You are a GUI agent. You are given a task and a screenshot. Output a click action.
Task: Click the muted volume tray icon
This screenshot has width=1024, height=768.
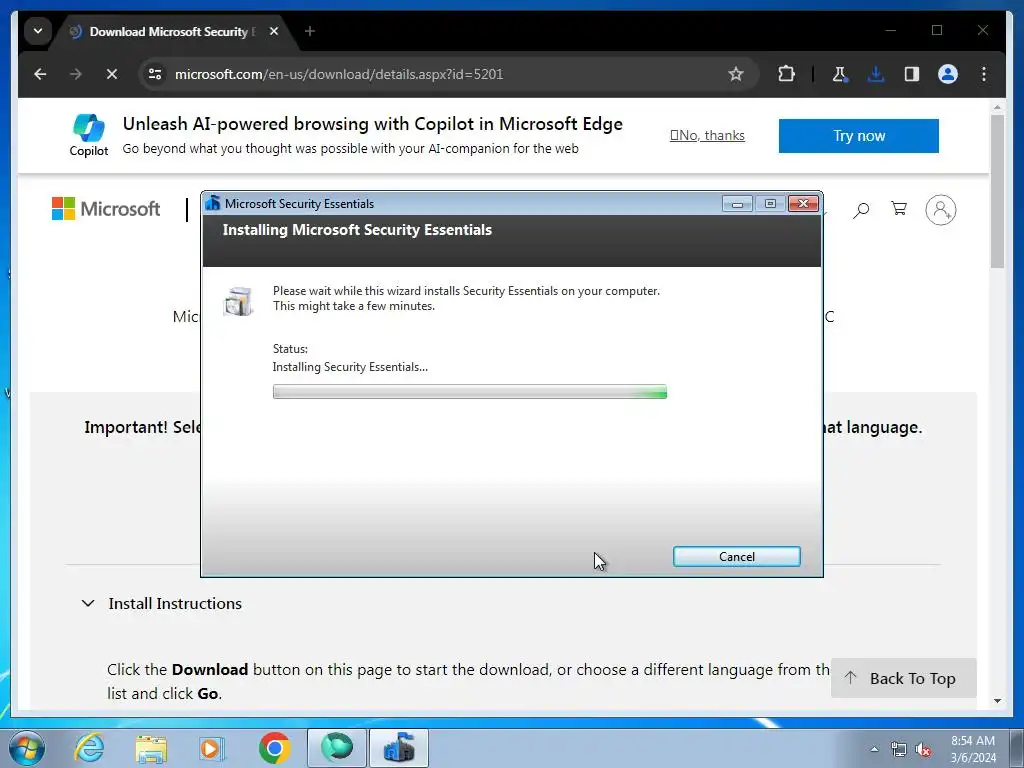click(x=923, y=749)
